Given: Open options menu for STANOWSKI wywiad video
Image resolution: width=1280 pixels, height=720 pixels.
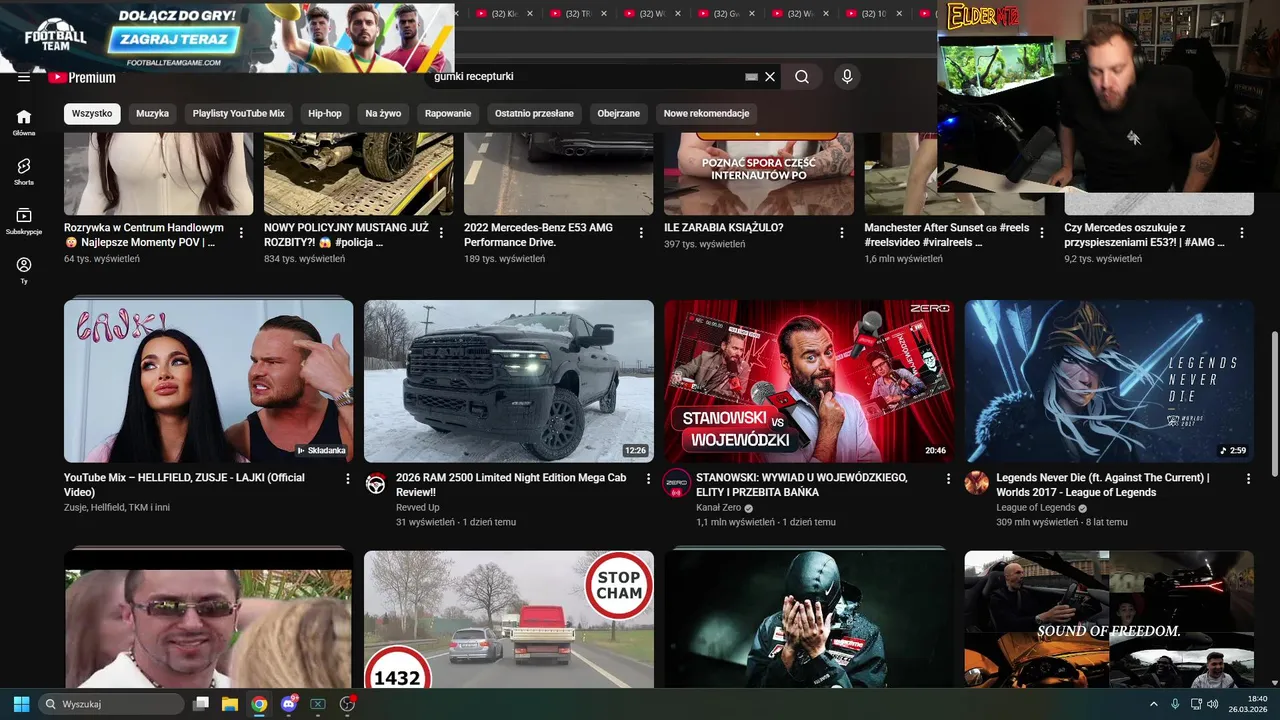Looking at the screenshot, I should pyautogui.click(x=948, y=480).
